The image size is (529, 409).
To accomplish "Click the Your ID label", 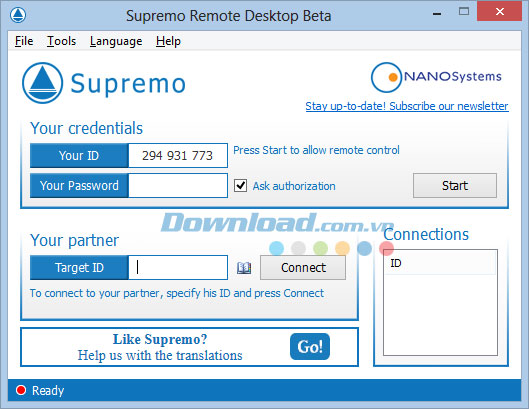I will tap(79, 156).
